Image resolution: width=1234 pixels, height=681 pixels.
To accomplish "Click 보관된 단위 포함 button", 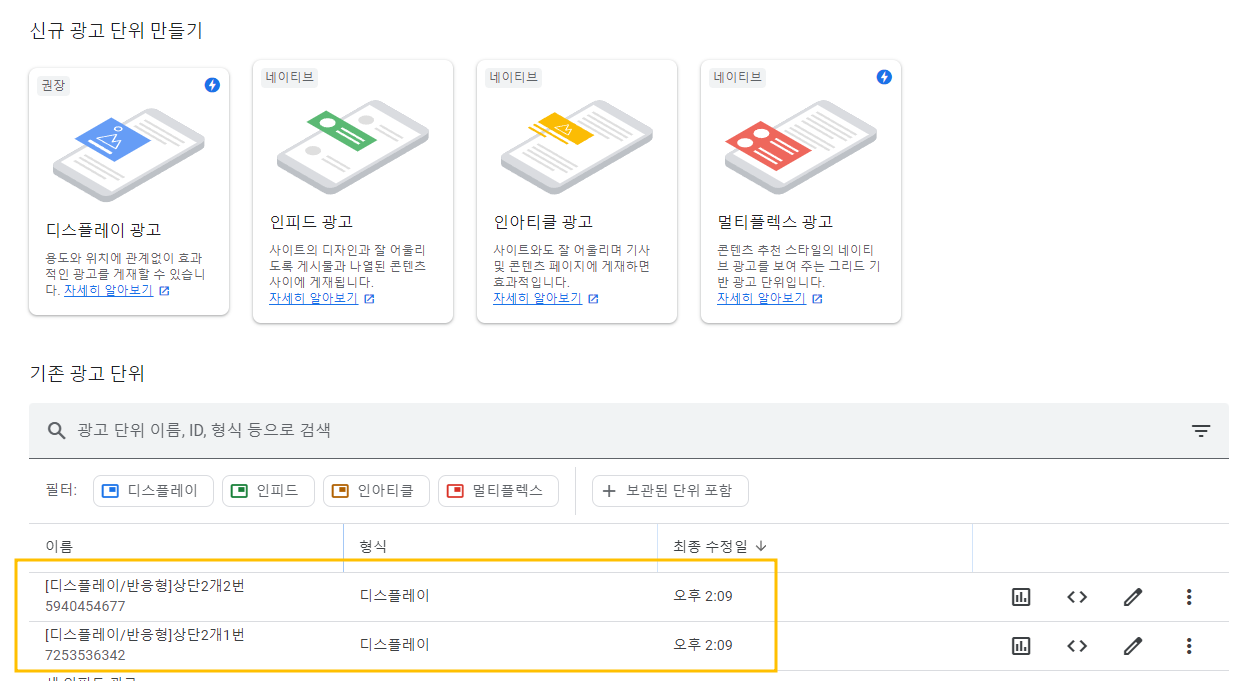I will [670, 490].
